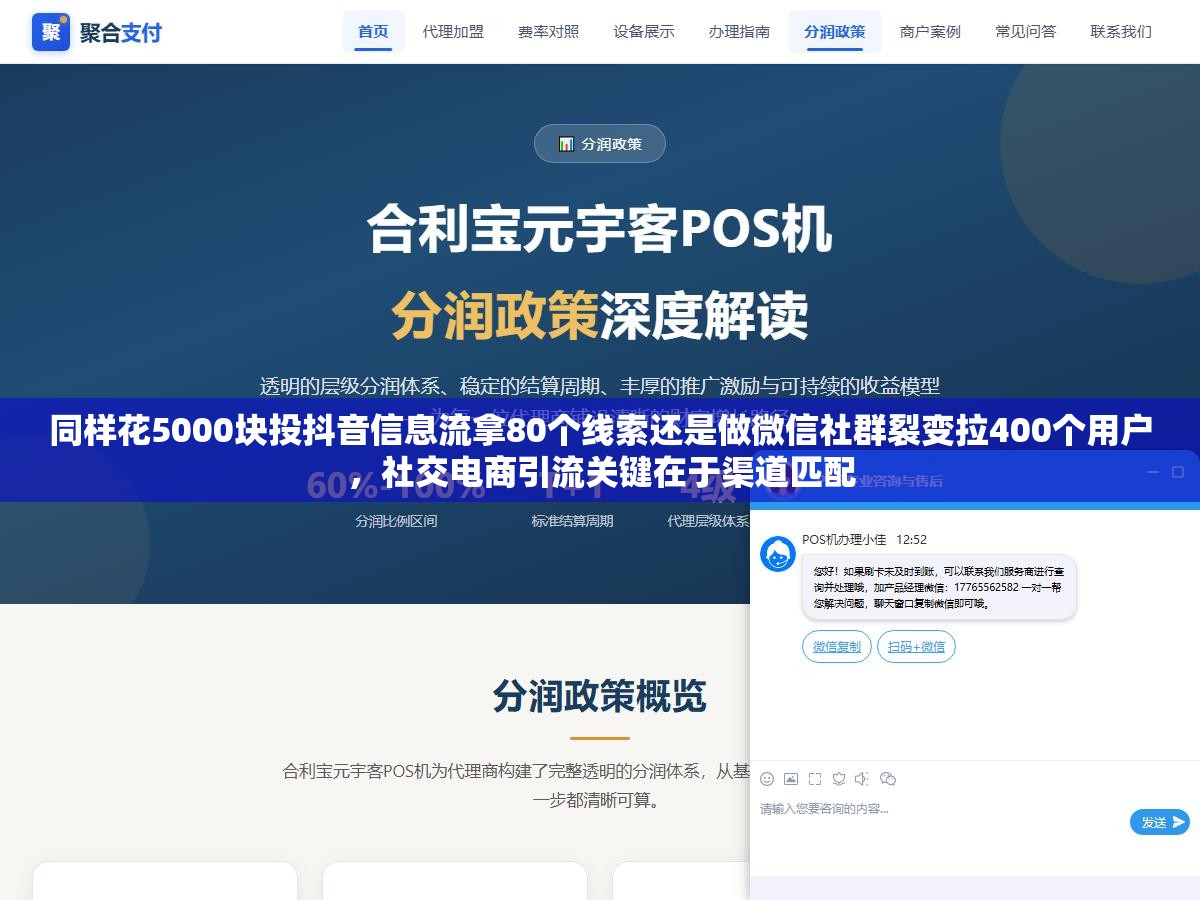Click the 微信复制 button

coord(837,647)
